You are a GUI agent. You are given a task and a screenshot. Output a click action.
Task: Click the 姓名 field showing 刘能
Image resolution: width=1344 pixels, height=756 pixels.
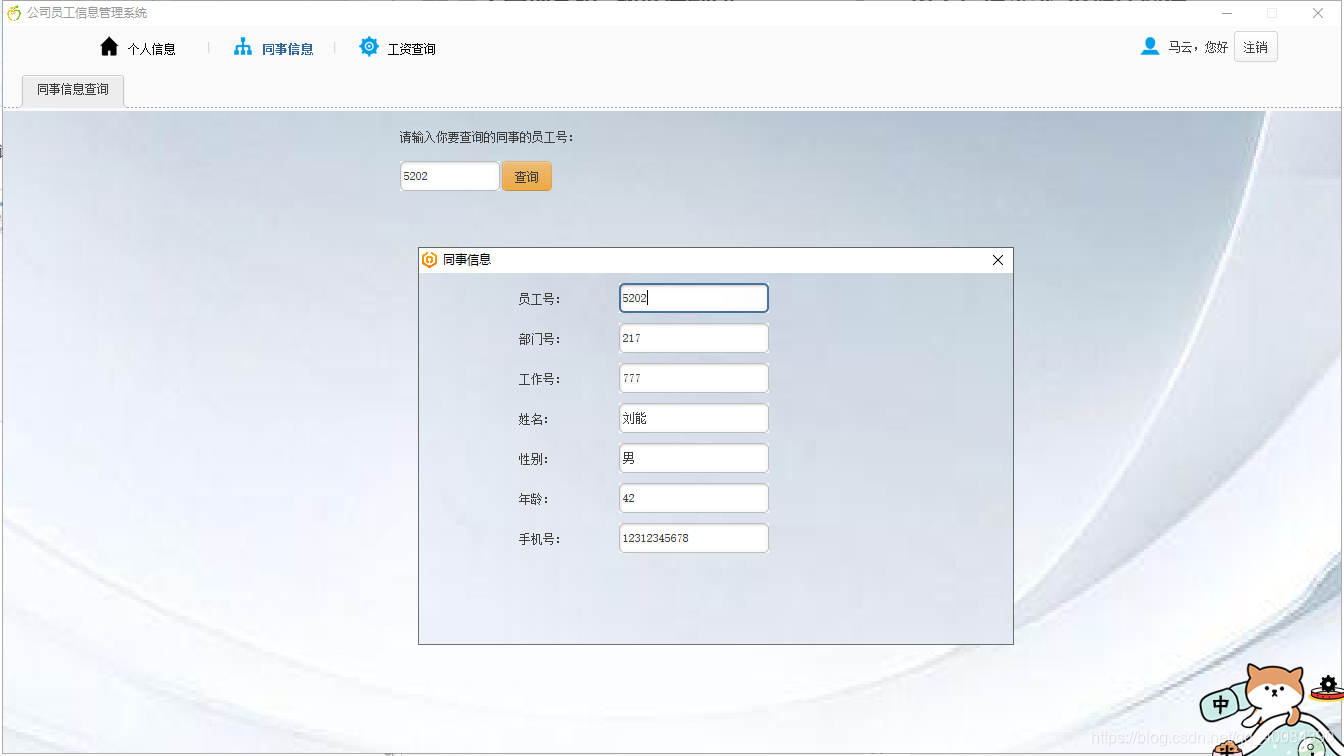[x=693, y=418]
